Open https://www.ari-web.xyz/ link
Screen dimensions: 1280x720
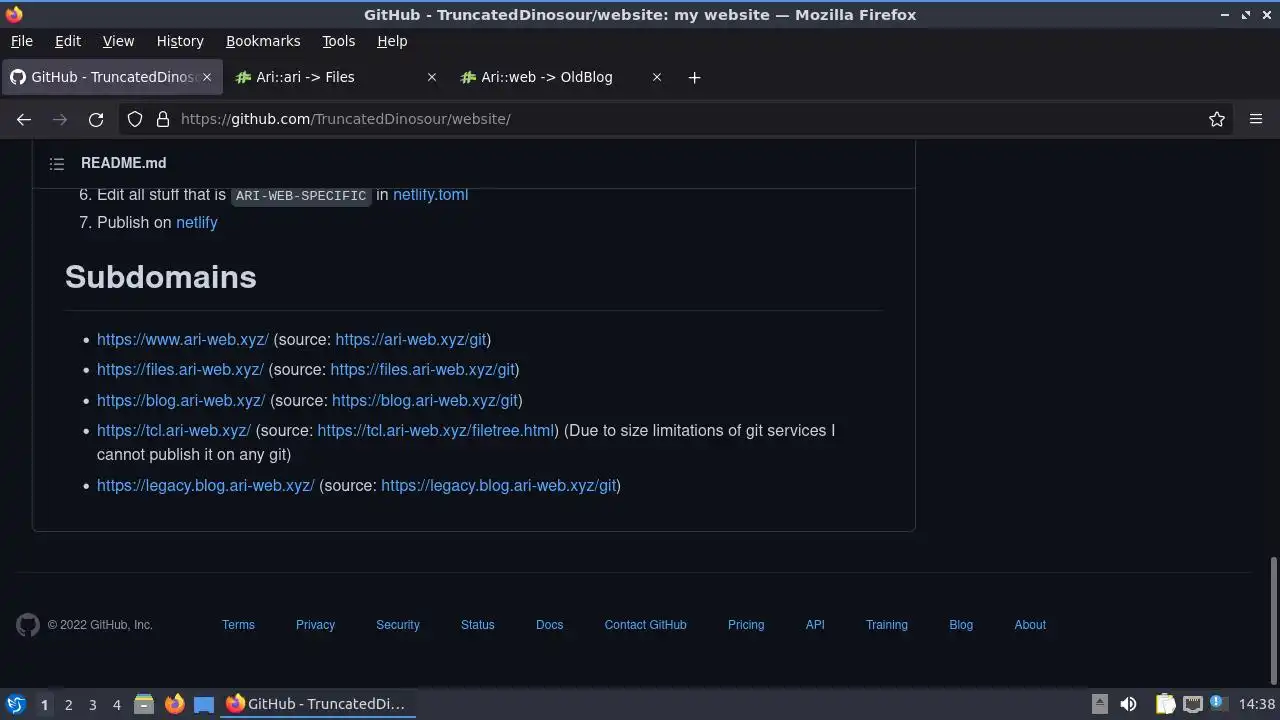183,339
